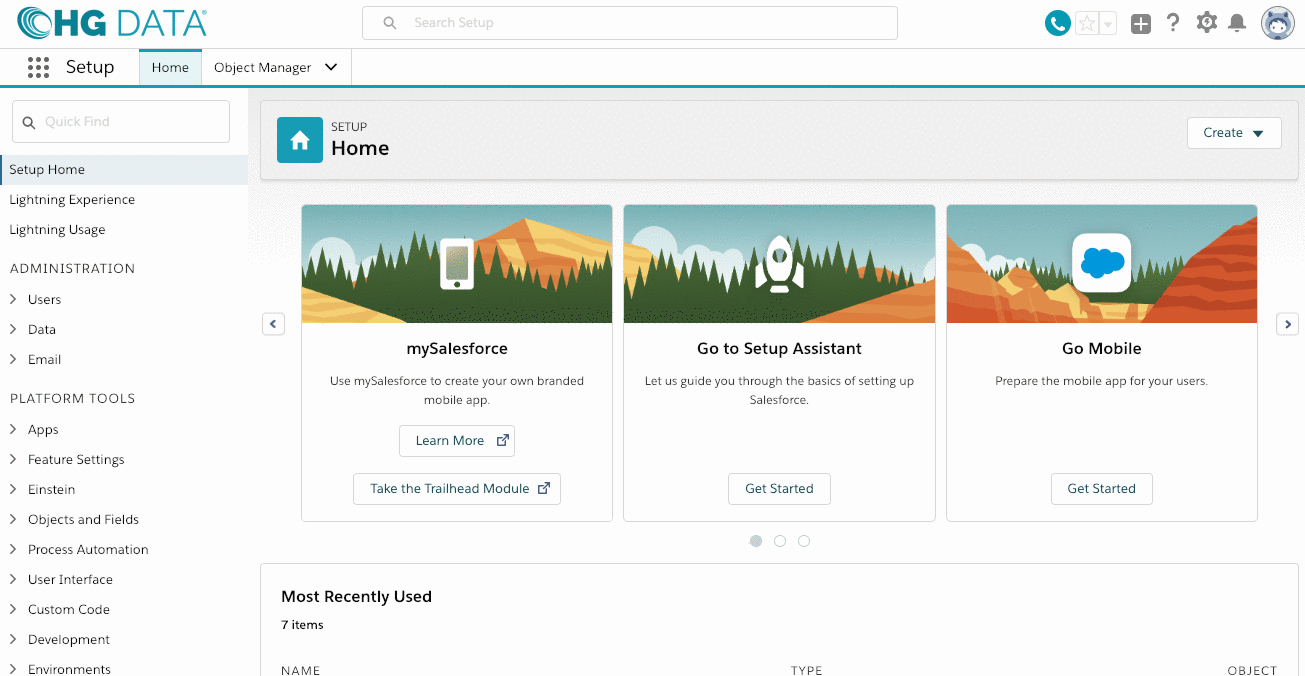Click the Setup Home house icon
The image size is (1305, 676).
tap(299, 140)
